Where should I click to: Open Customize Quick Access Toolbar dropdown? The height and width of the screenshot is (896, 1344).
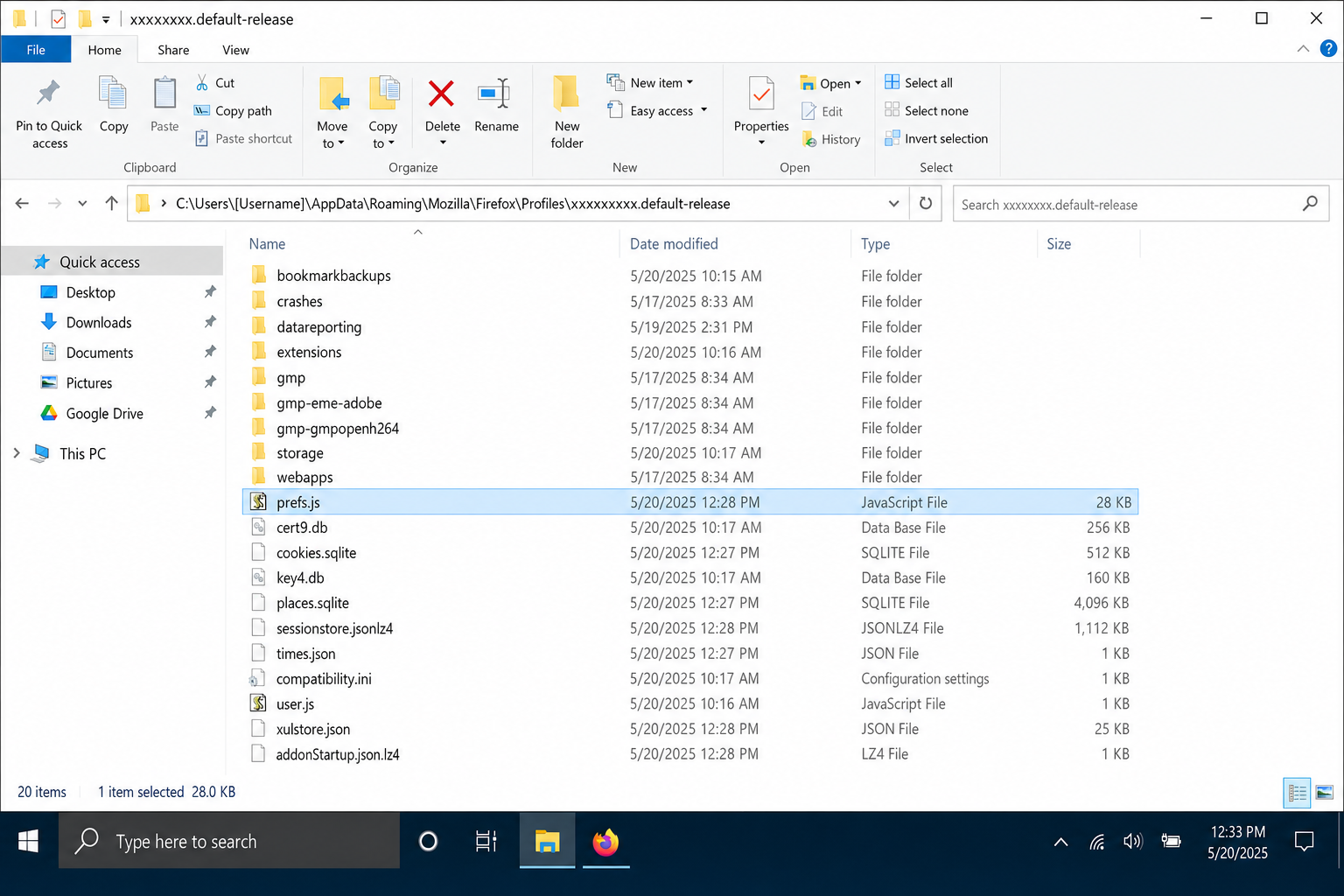click(x=105, y=19)
